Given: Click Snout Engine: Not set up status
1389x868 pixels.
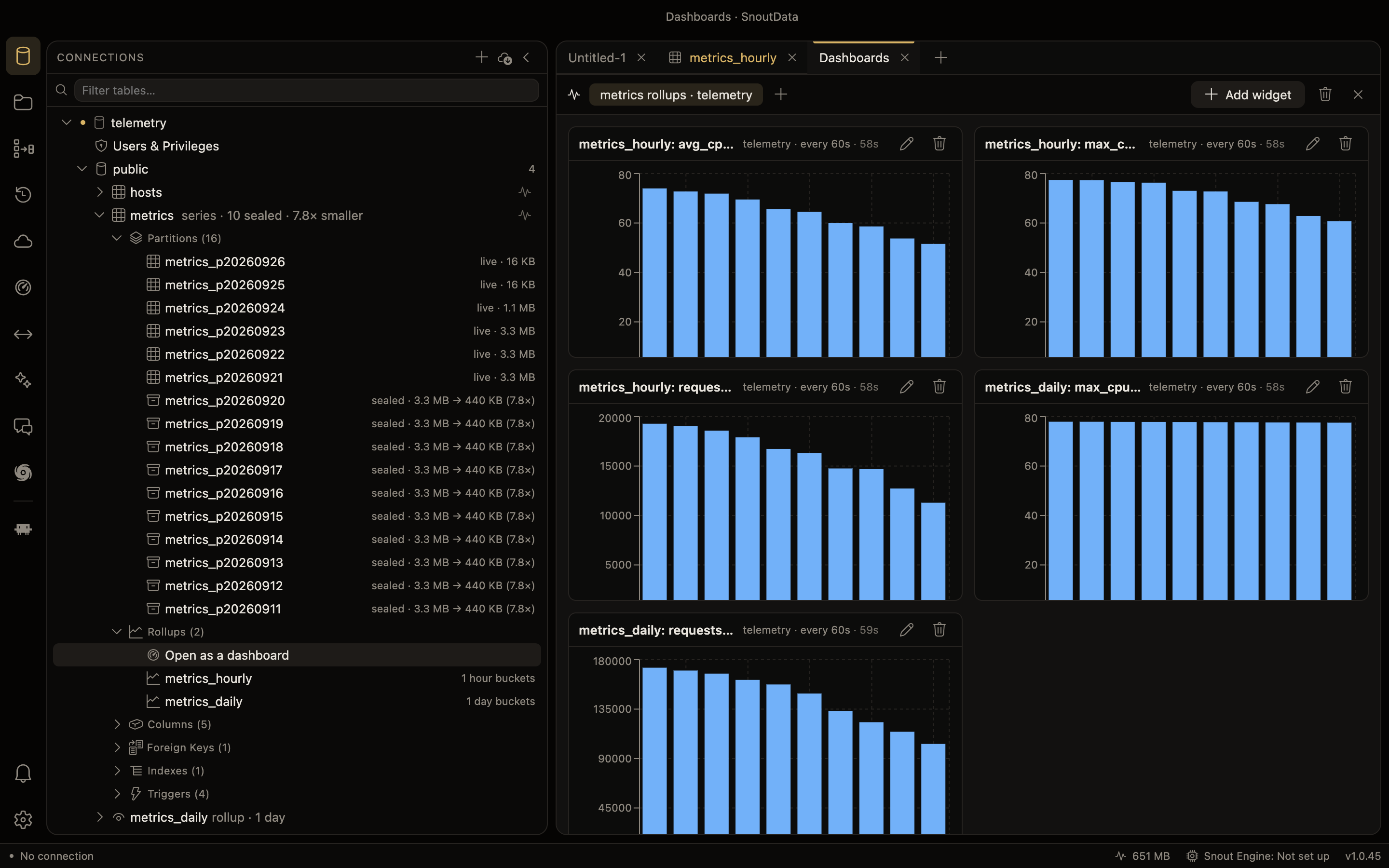Looking at the screenshot, I should [1257, 856].
